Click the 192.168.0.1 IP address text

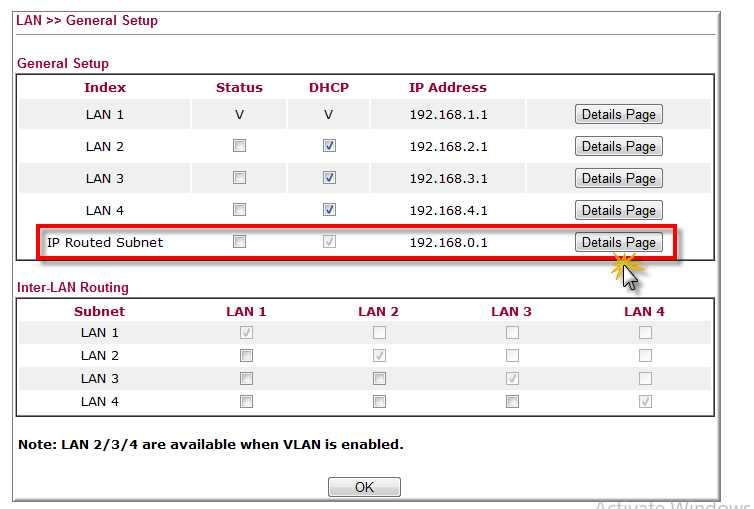(x=448, y=242)
